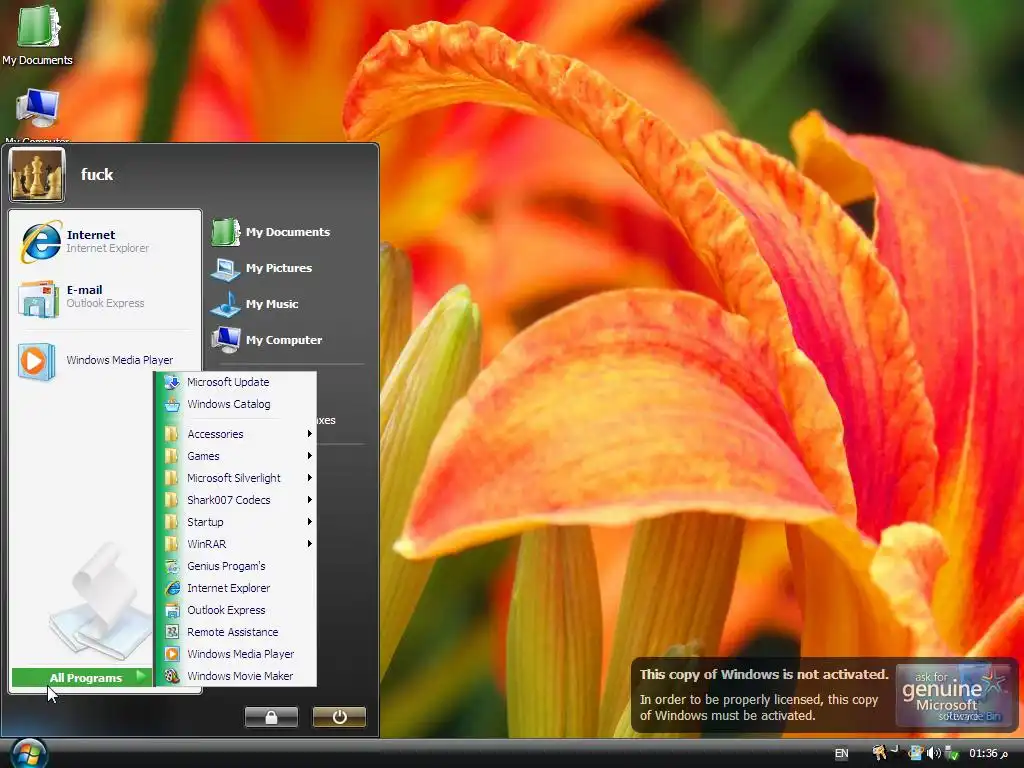Open the pinned E-mail Outlook Express entry
Screen dimensions: 1024x768
click(x=104, y=297)
